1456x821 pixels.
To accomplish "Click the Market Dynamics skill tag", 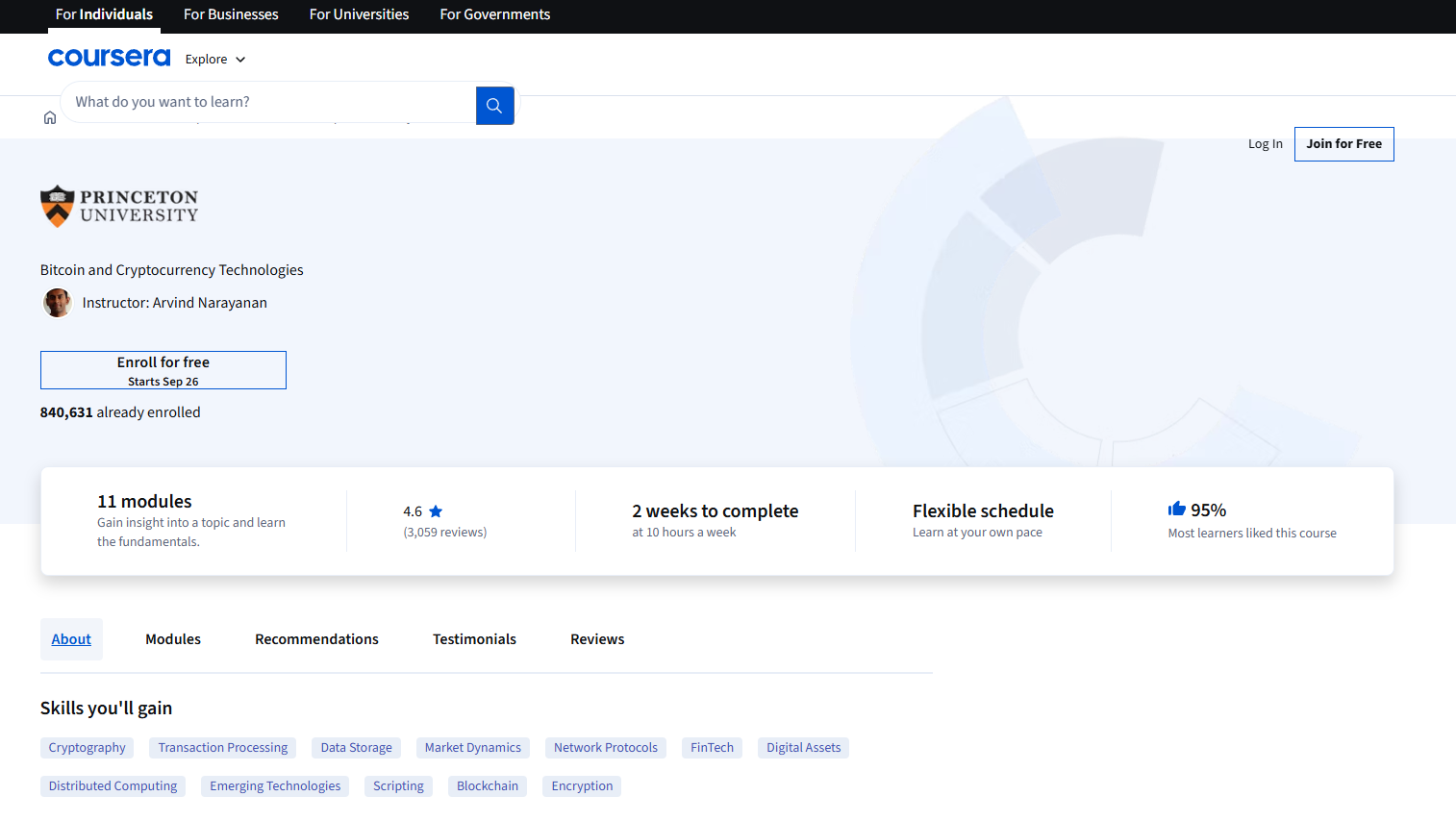I will 473,748.
